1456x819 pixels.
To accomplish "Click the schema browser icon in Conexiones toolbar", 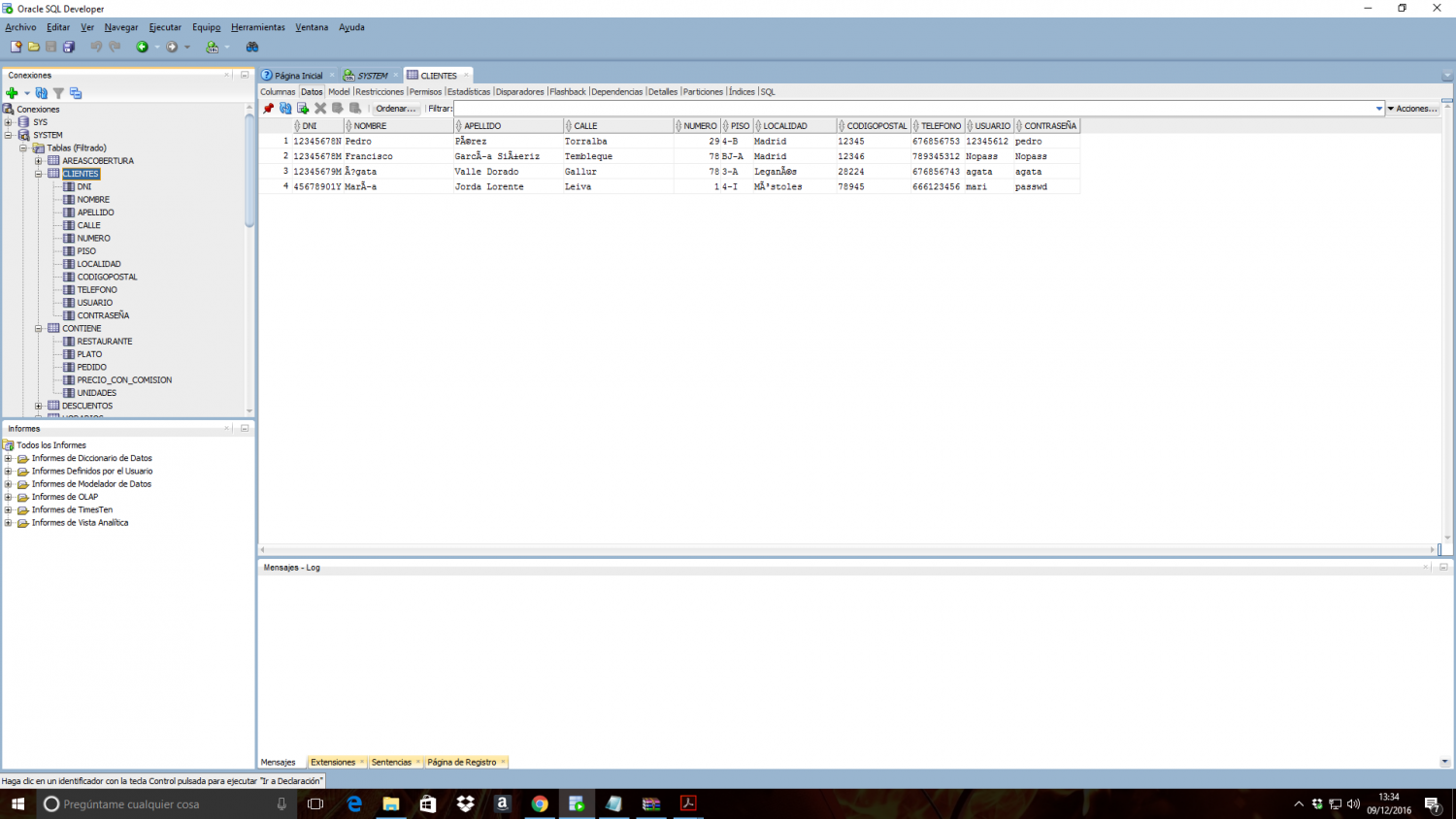I will tap(76, 93).
